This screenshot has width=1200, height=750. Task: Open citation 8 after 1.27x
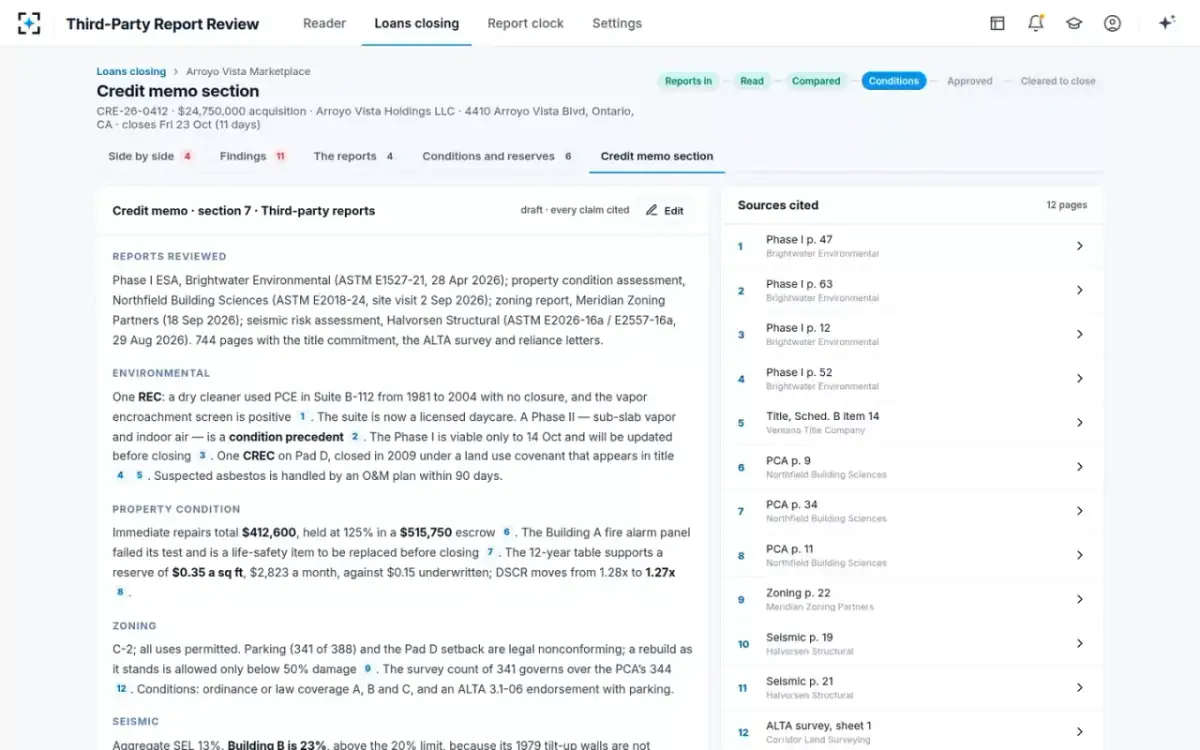[120, 592]
